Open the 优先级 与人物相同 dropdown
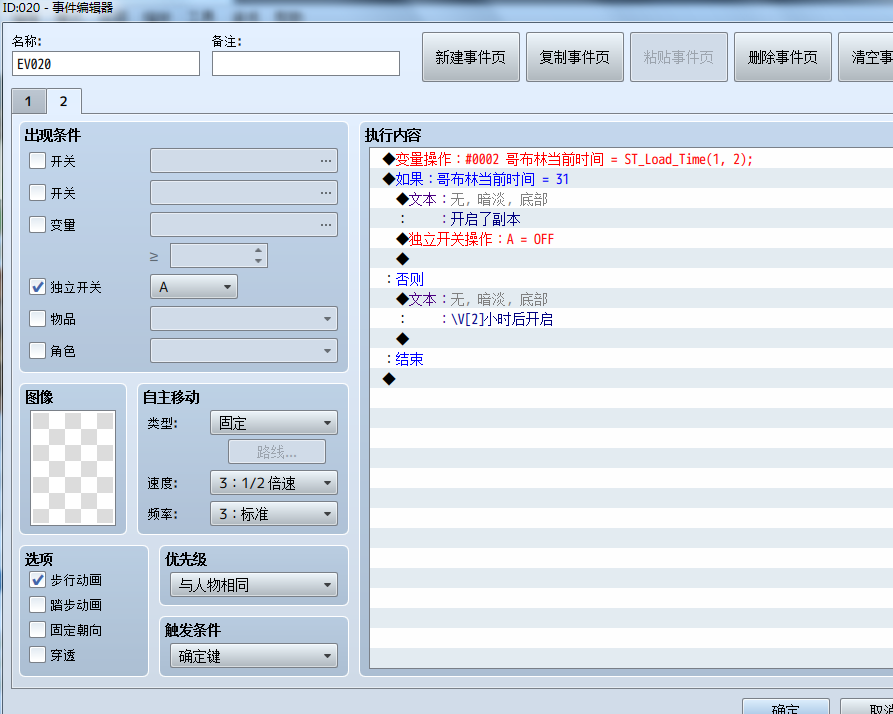 point(254,585)
